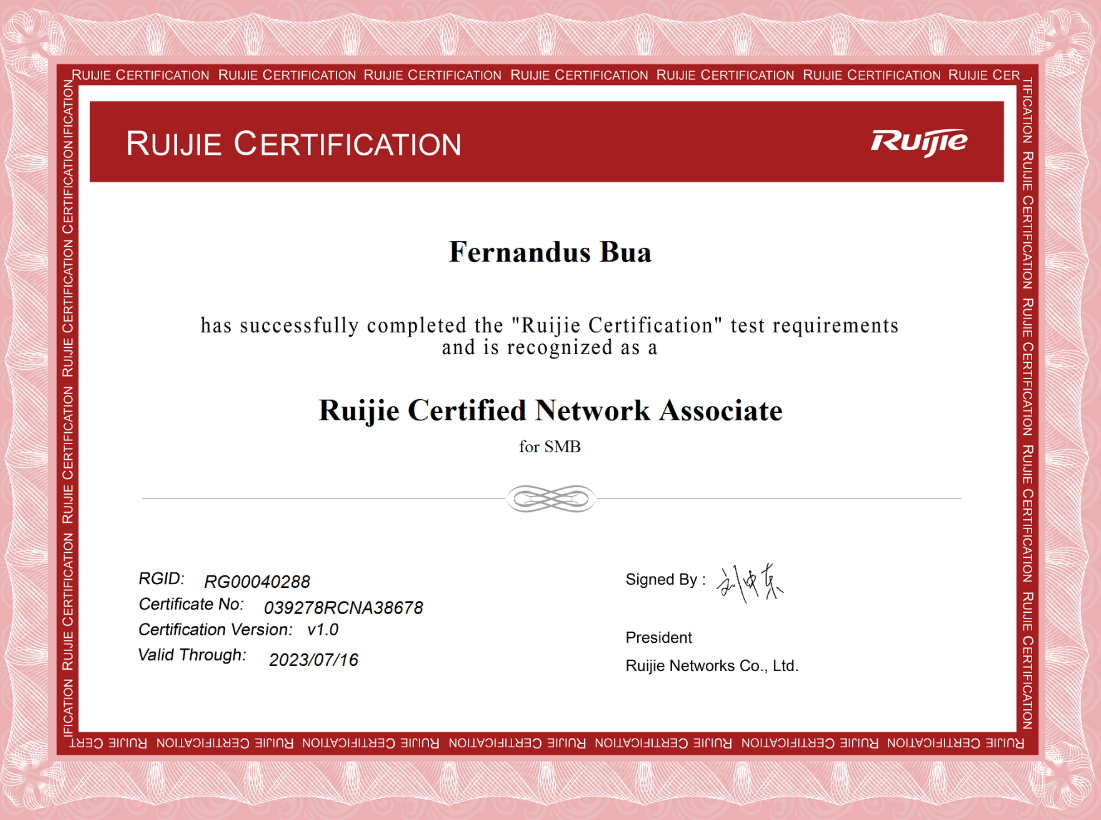Viewport: 1101px width, 820px height.
Task: Select certificate number 039278RCNA38678
Action: tap(343, 607)
